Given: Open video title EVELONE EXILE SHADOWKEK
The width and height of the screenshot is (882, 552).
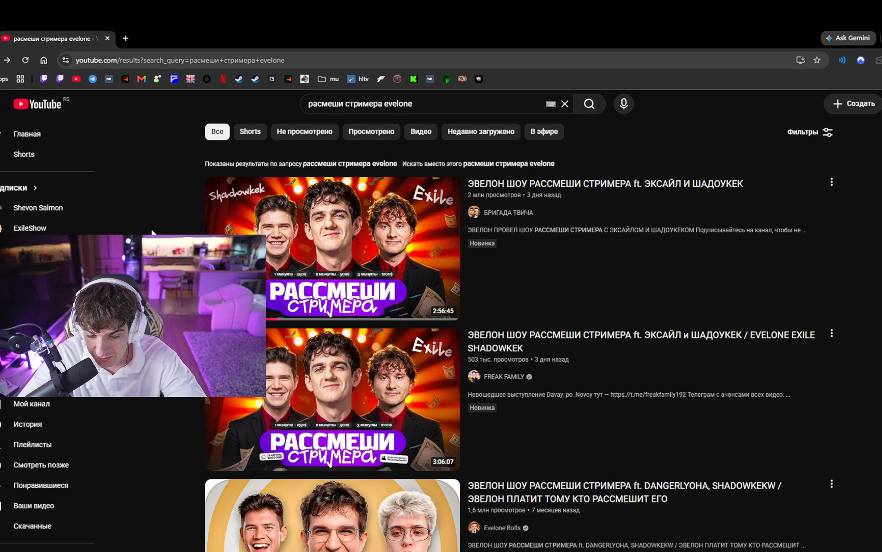Looking at the screenshot, I should click(641, 342).
